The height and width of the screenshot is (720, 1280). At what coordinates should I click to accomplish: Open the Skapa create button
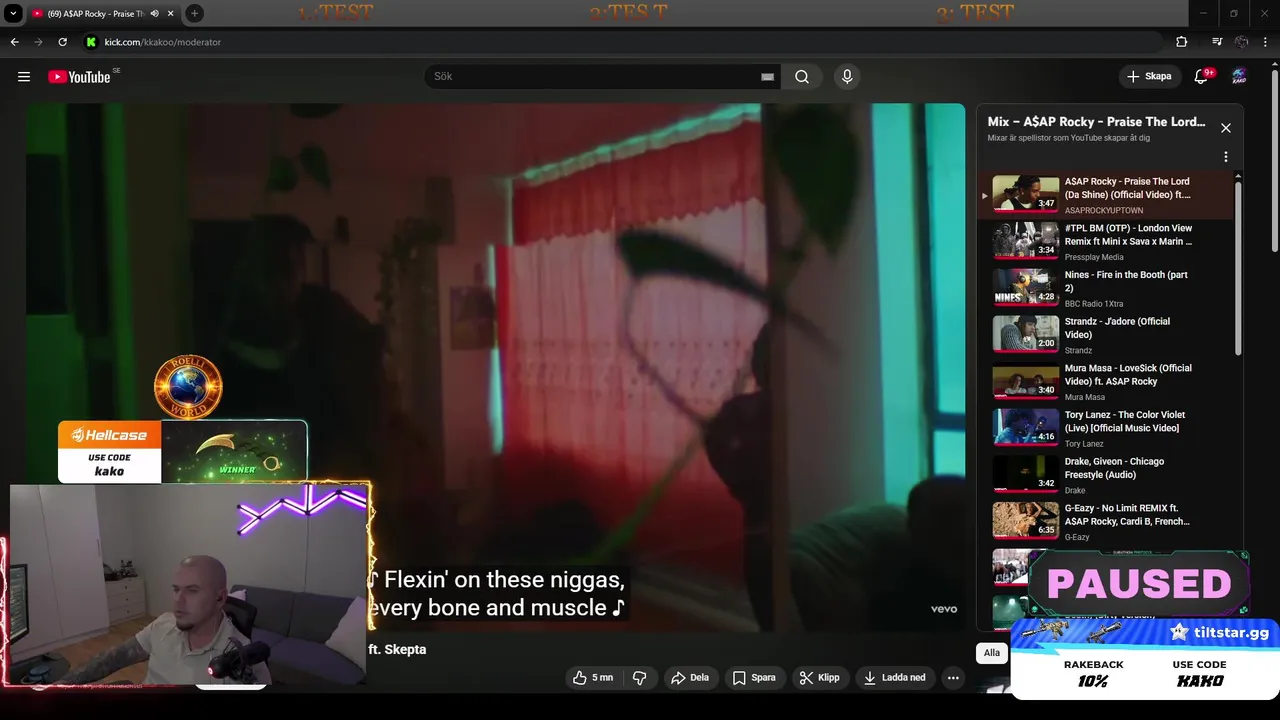[1149, 77]
